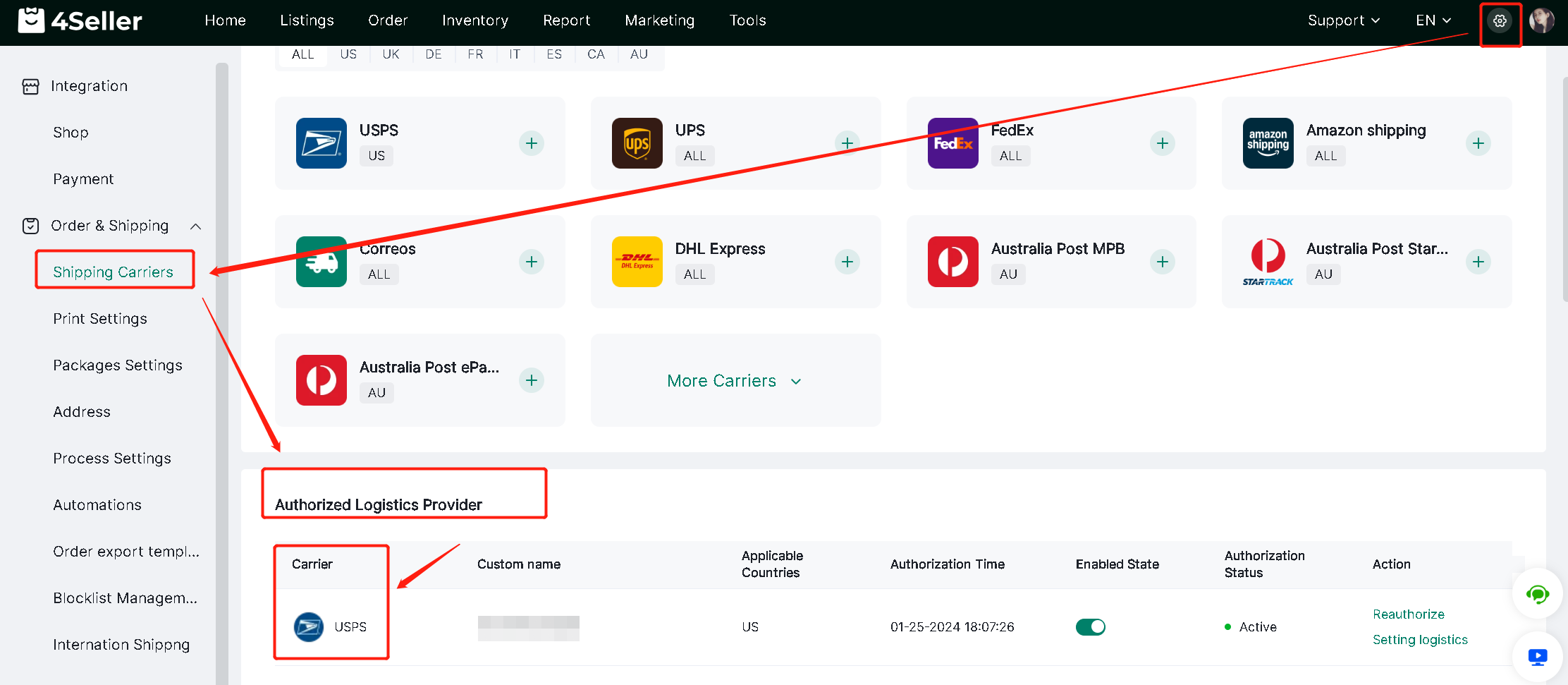The height and width of the screenshot is (685, 1568).
Task: Open Blocklist Management page
Action: (125, 598)
